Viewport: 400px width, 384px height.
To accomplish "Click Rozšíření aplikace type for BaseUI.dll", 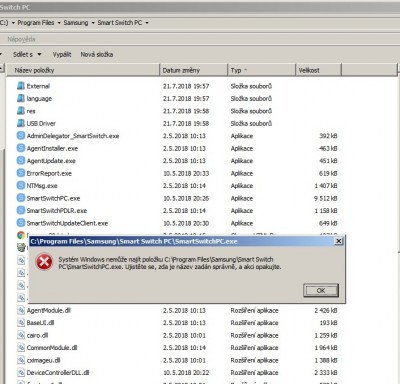I will click(254, 323).
